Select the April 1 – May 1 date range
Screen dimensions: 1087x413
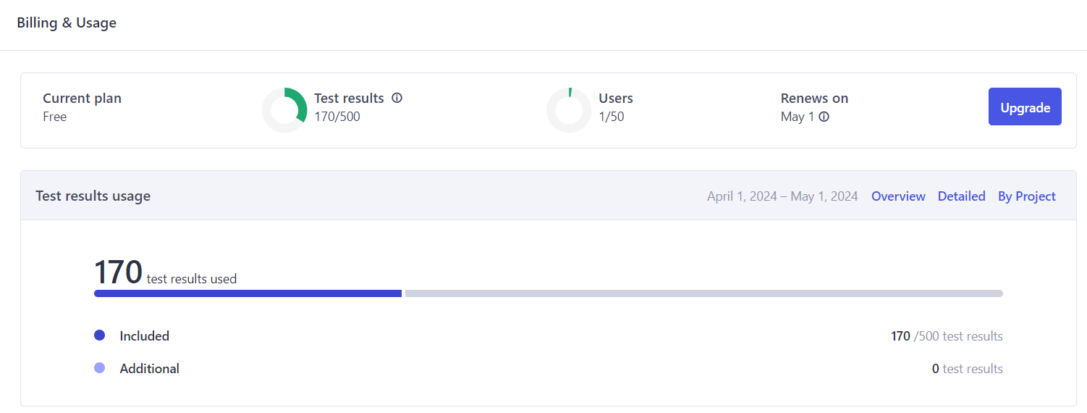(782, 196)
